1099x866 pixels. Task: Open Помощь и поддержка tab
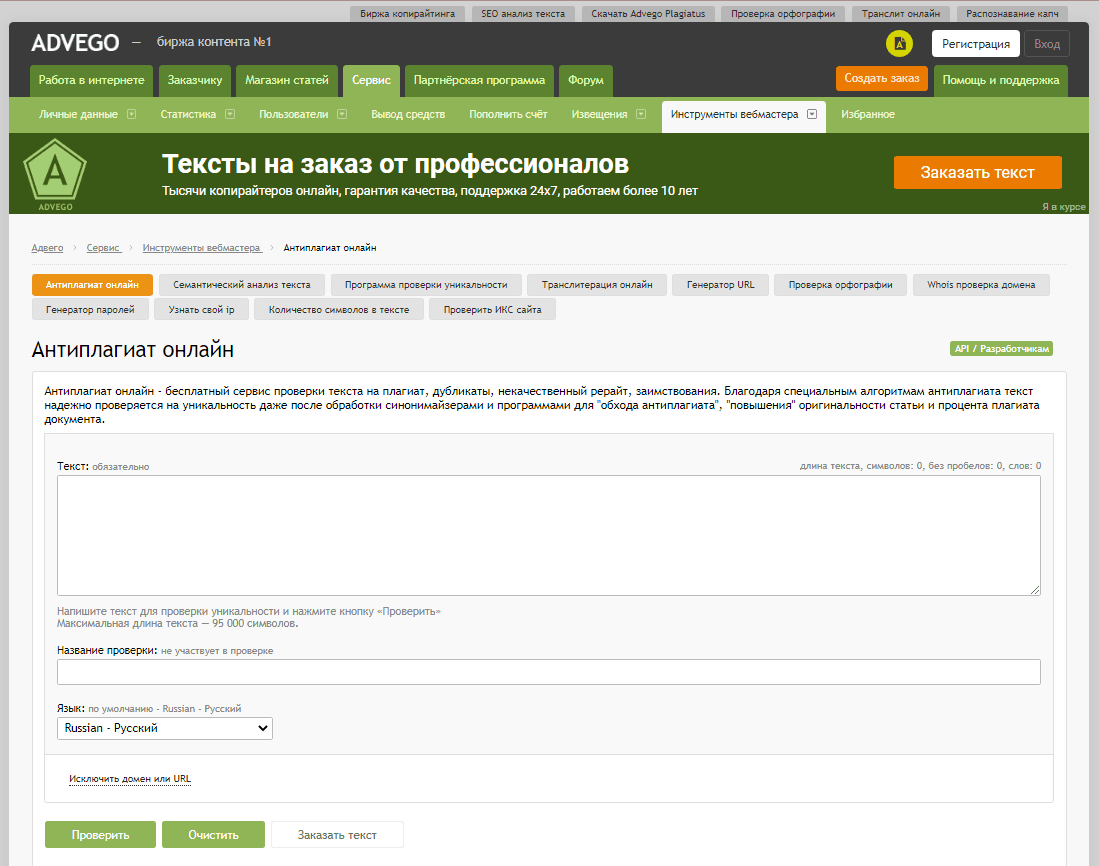[x=1001, y=81]
